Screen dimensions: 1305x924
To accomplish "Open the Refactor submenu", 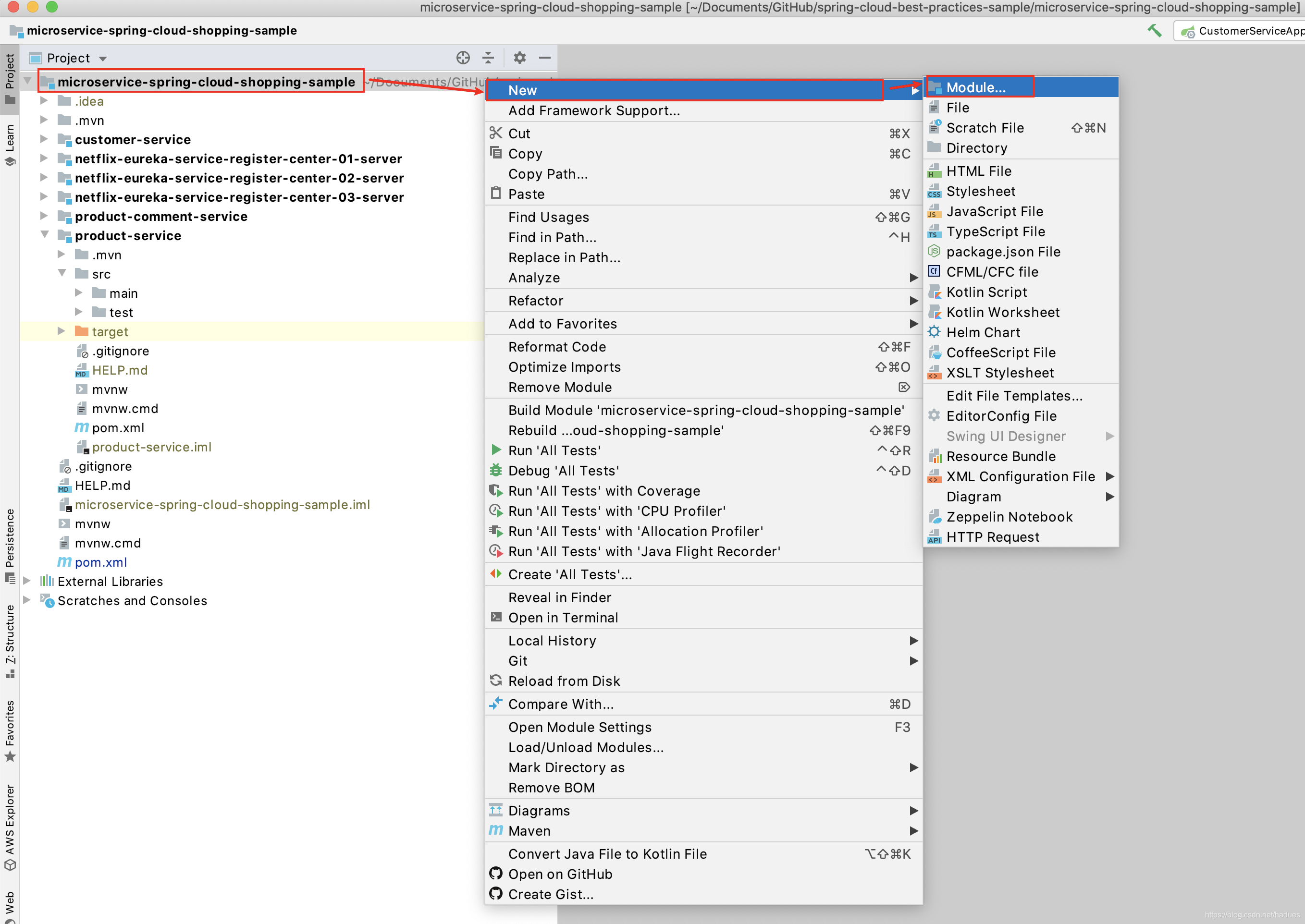I will pos(703,301).
